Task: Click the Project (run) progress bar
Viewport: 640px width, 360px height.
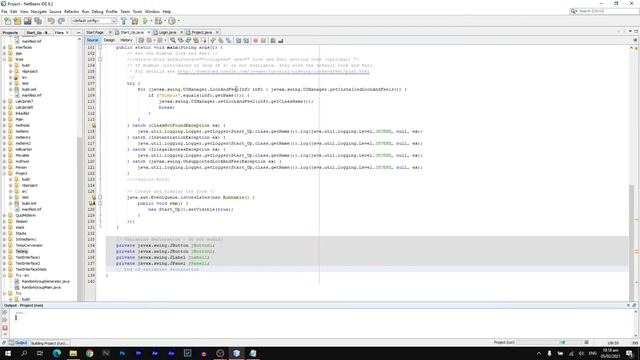Action: [x=549, y=342]
